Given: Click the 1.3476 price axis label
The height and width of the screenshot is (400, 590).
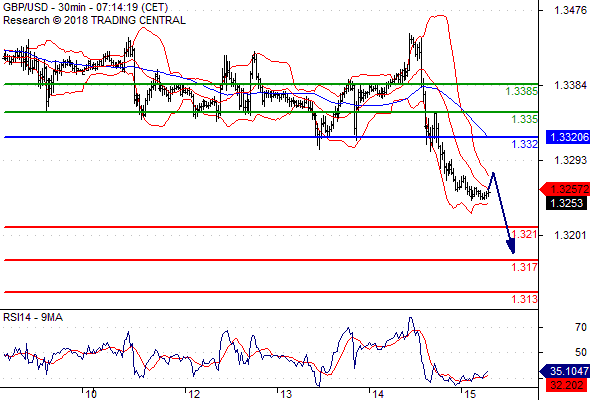Looking at the screenshot, I should [x=570, y=10].
